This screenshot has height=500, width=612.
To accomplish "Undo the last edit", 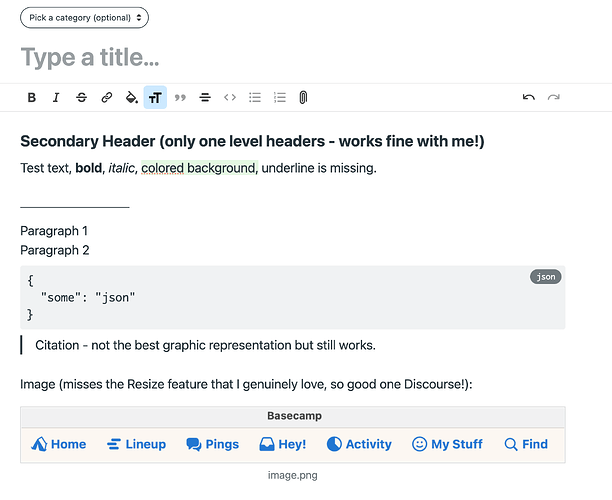I will [x=528, y=97].
